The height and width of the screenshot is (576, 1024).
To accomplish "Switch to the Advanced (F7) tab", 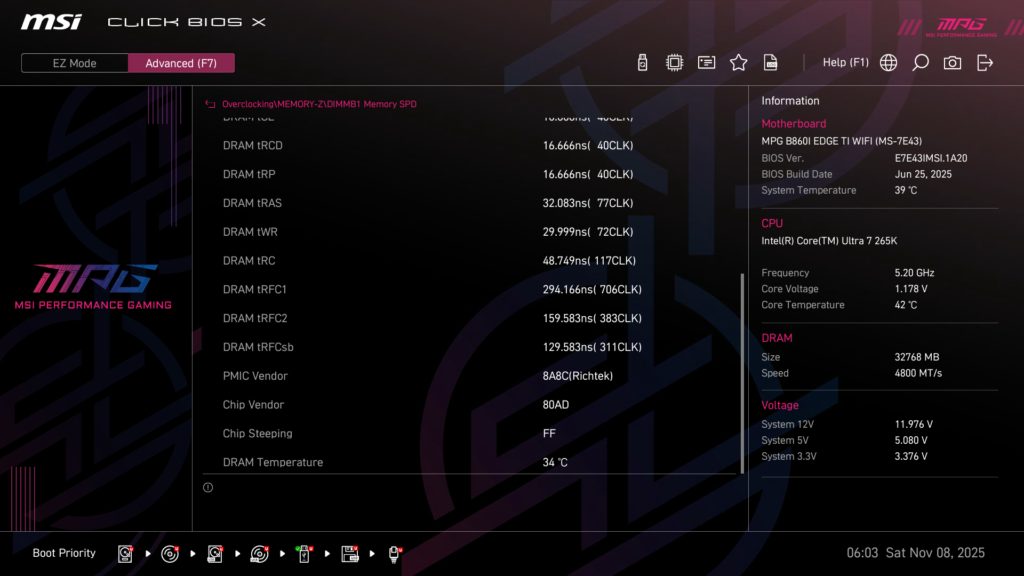I will pos(181,62).
